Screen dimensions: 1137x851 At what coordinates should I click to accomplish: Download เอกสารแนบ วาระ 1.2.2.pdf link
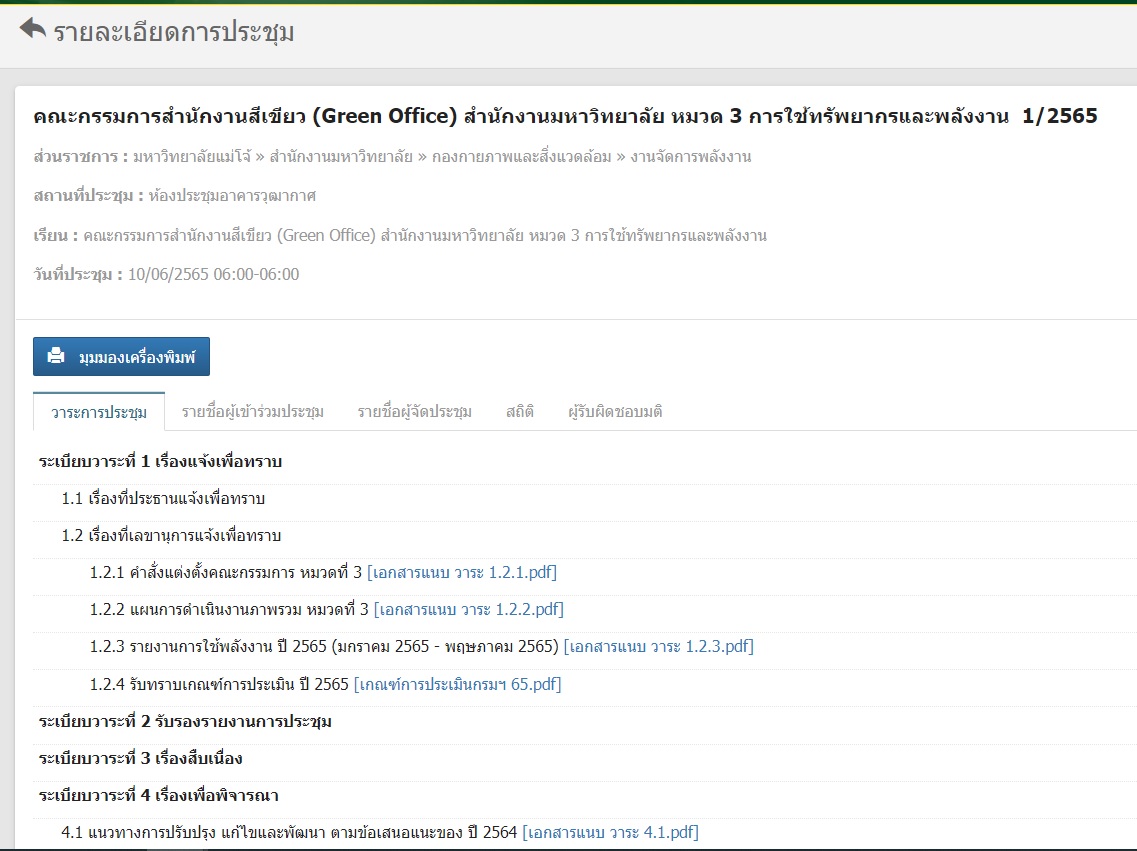click(x=468, y=610)
